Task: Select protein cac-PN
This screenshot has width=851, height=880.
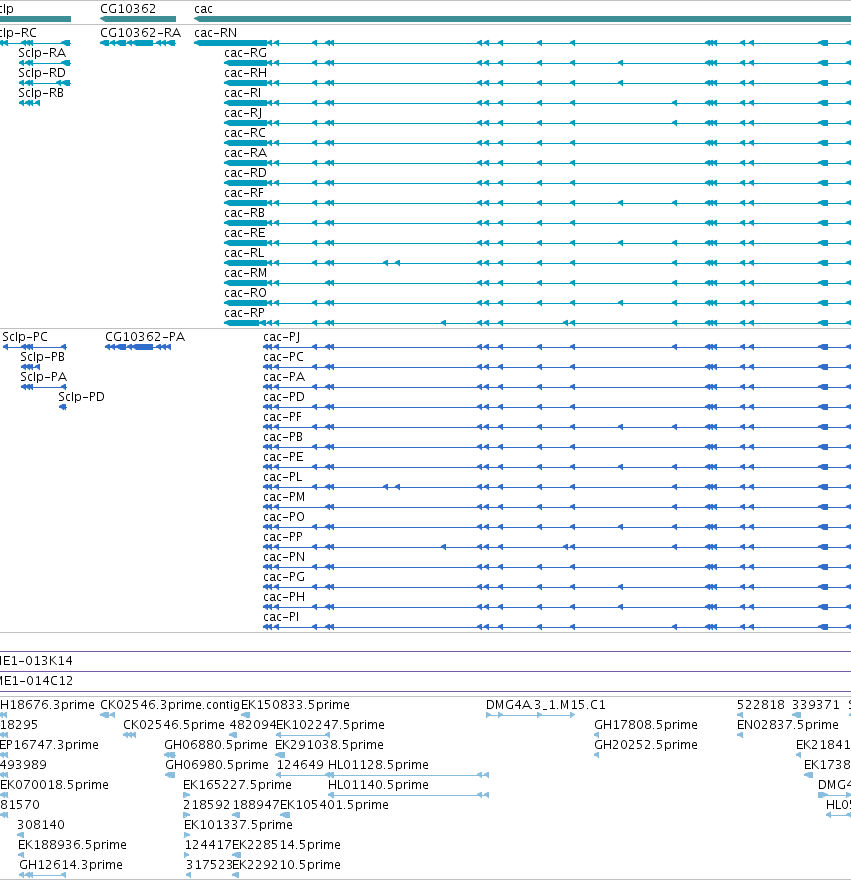Action: point(284,557)
